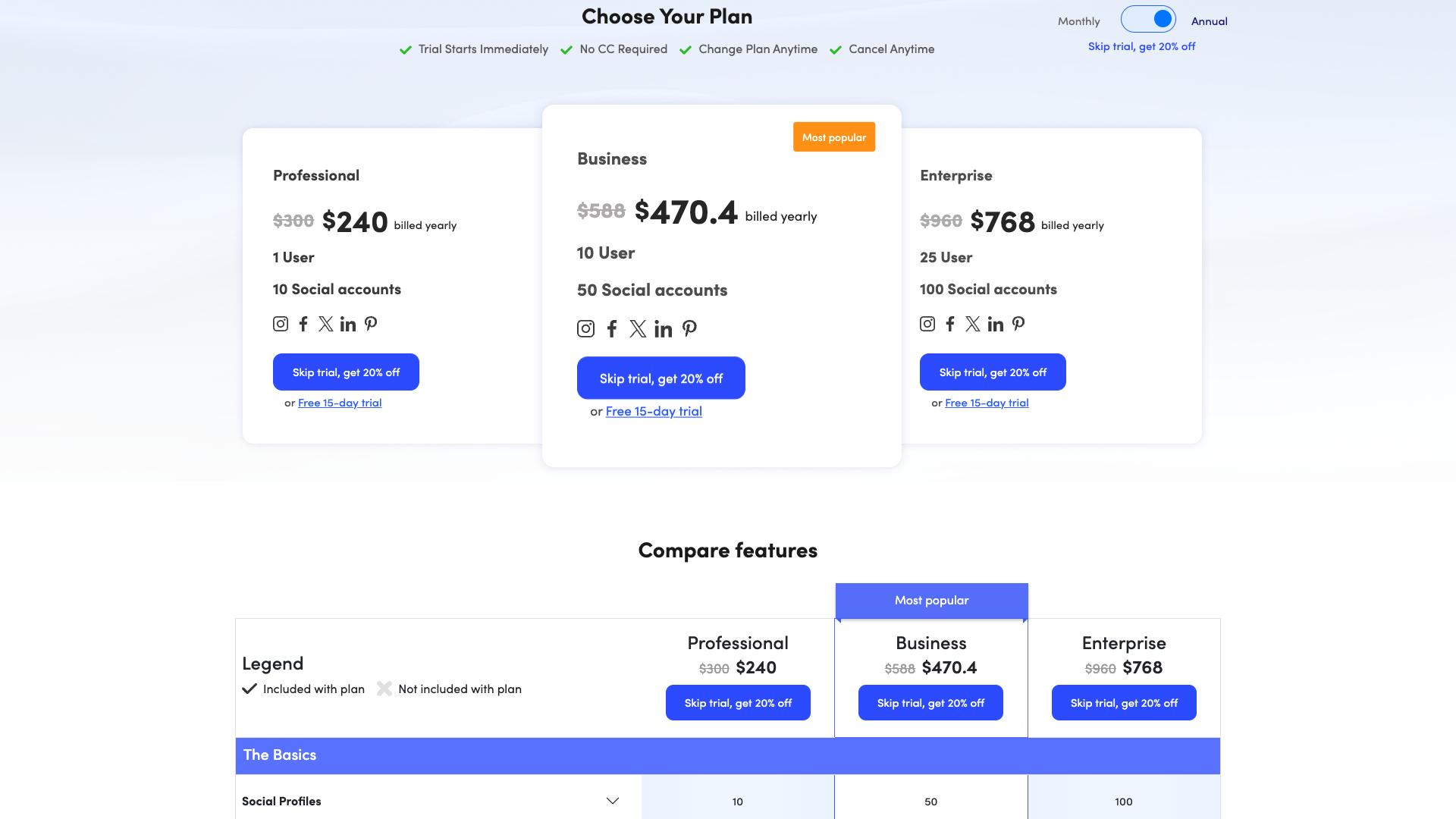
Task: Click the Facebook icon under Enterprise plan
Action: coord(949,324)
